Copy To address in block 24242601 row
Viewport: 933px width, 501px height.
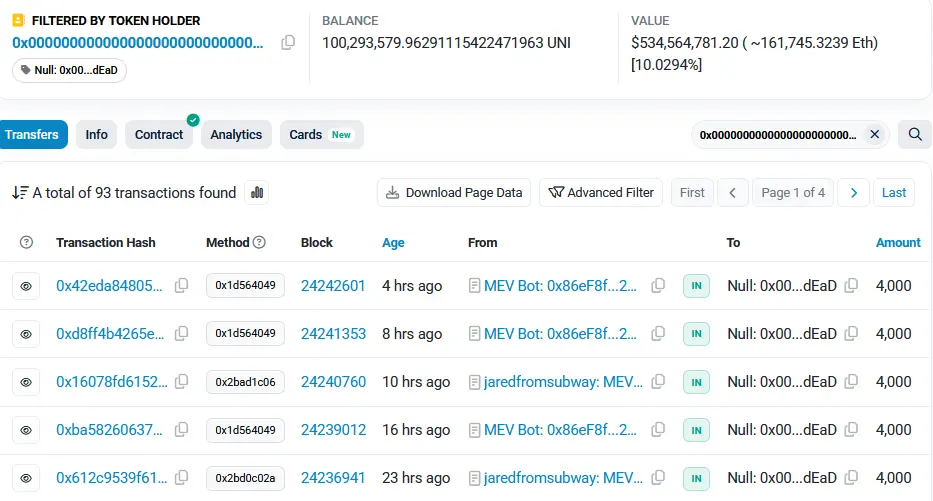tap(851, 286)
